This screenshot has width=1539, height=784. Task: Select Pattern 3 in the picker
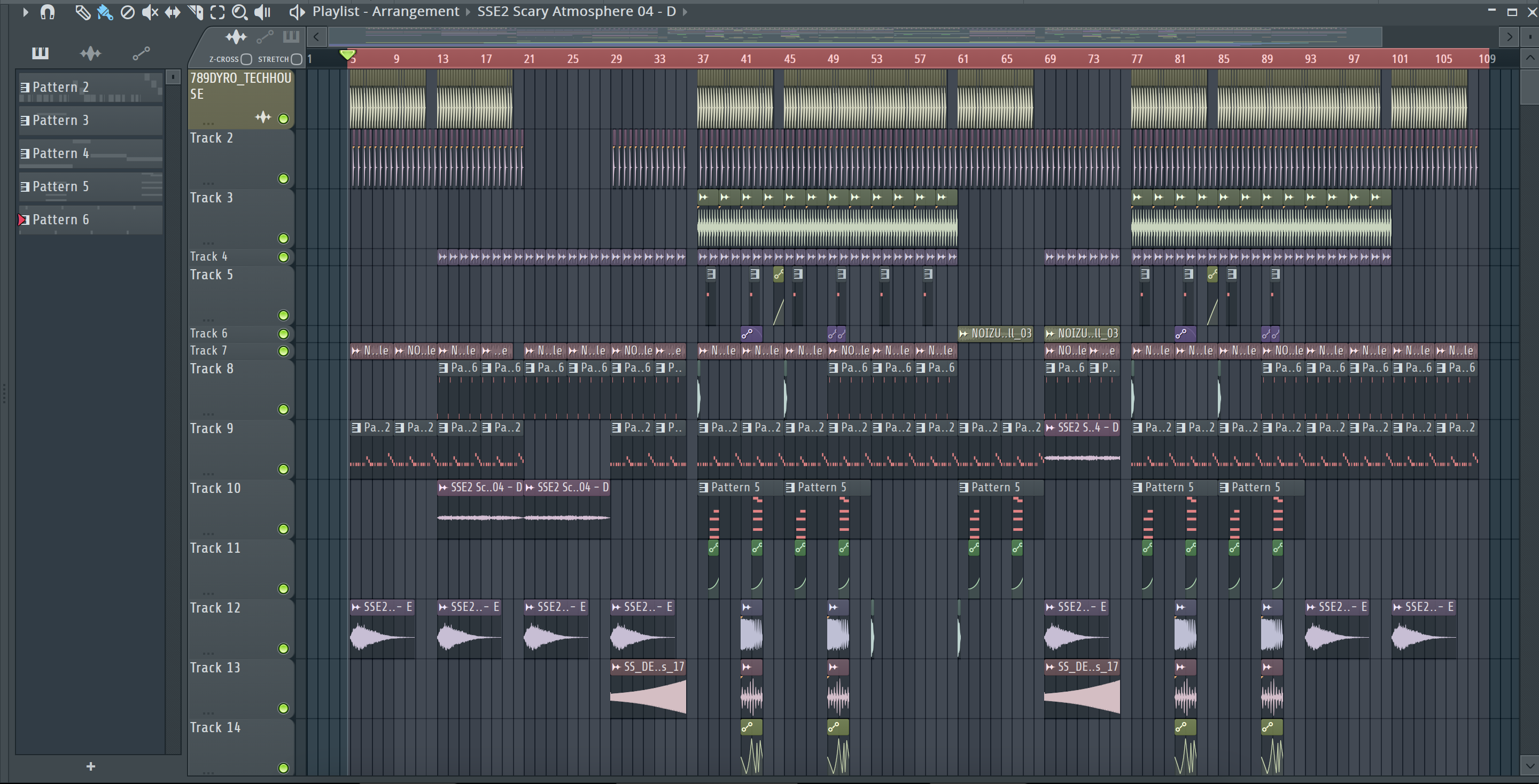[x=90, y=120]
